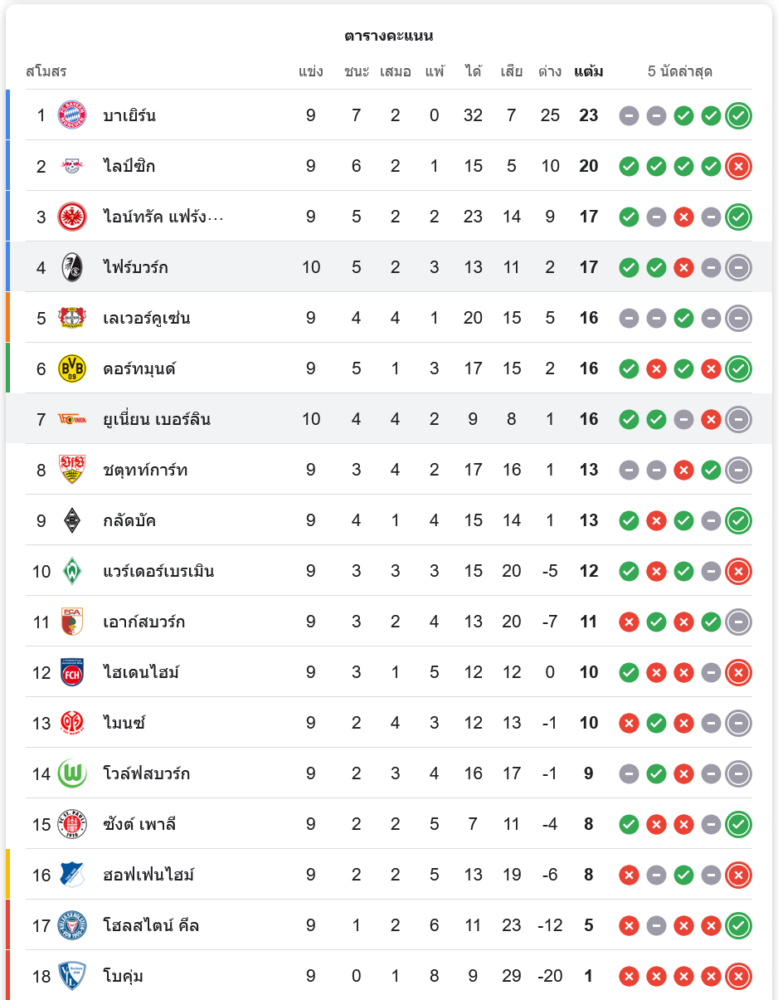The image size is (778, 1000).
Task: Click Freiburg's latest match grey draw icon
Action: click(x=738, y=268)
